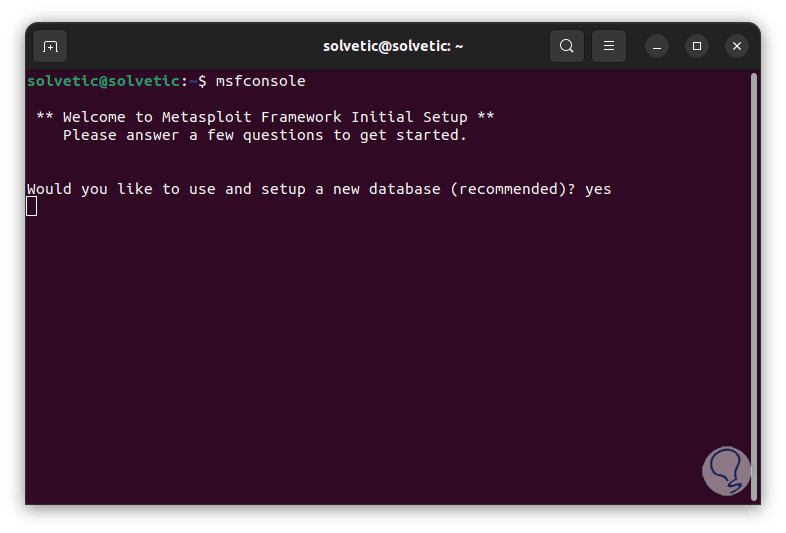Minimize the terminal window
The height and width of the screenshot is (533, 786).
coord(657,46)
